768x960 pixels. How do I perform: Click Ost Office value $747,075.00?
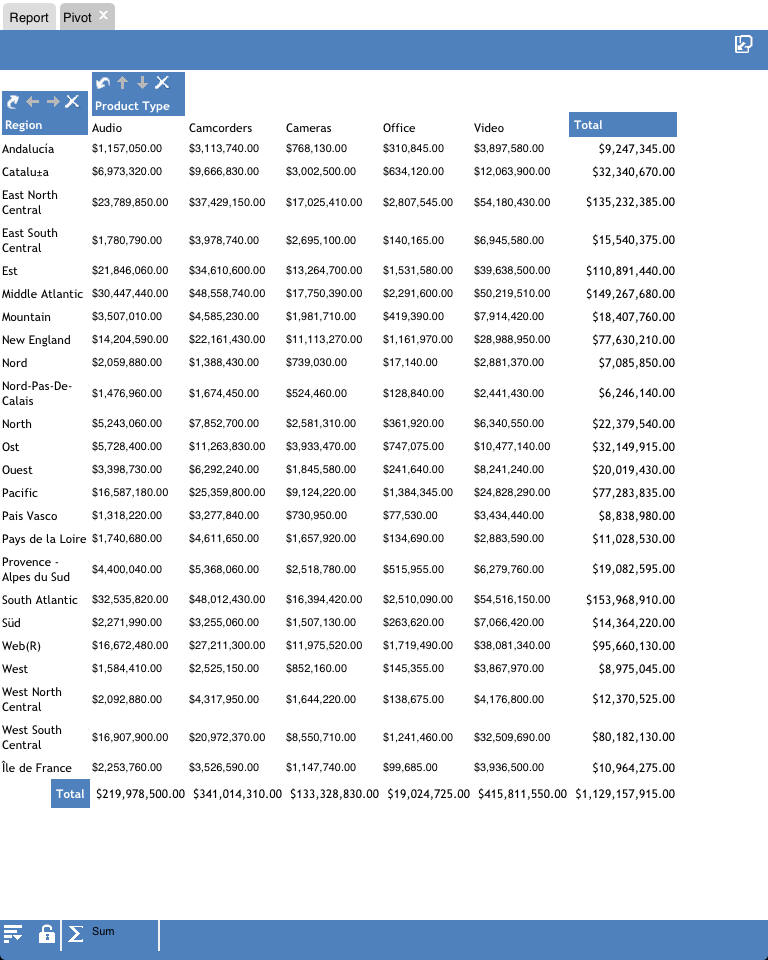pyautogui.click(x=413, y=446)
